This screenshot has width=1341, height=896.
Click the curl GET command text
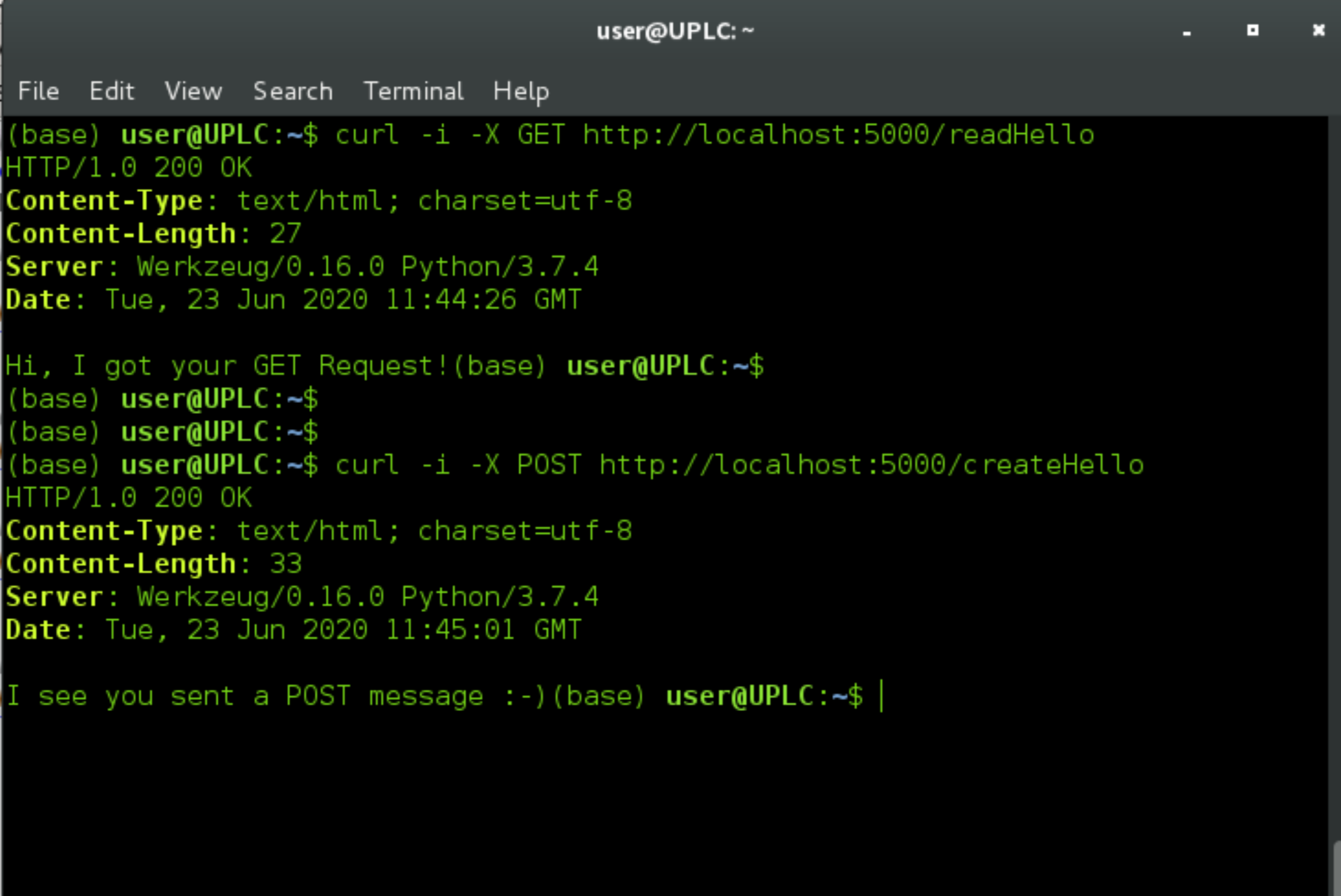click(x=452, y=134)
